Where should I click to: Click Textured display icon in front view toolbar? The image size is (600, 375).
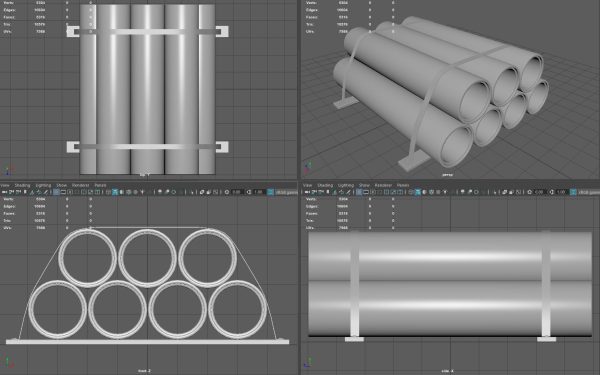pos(135,192)
